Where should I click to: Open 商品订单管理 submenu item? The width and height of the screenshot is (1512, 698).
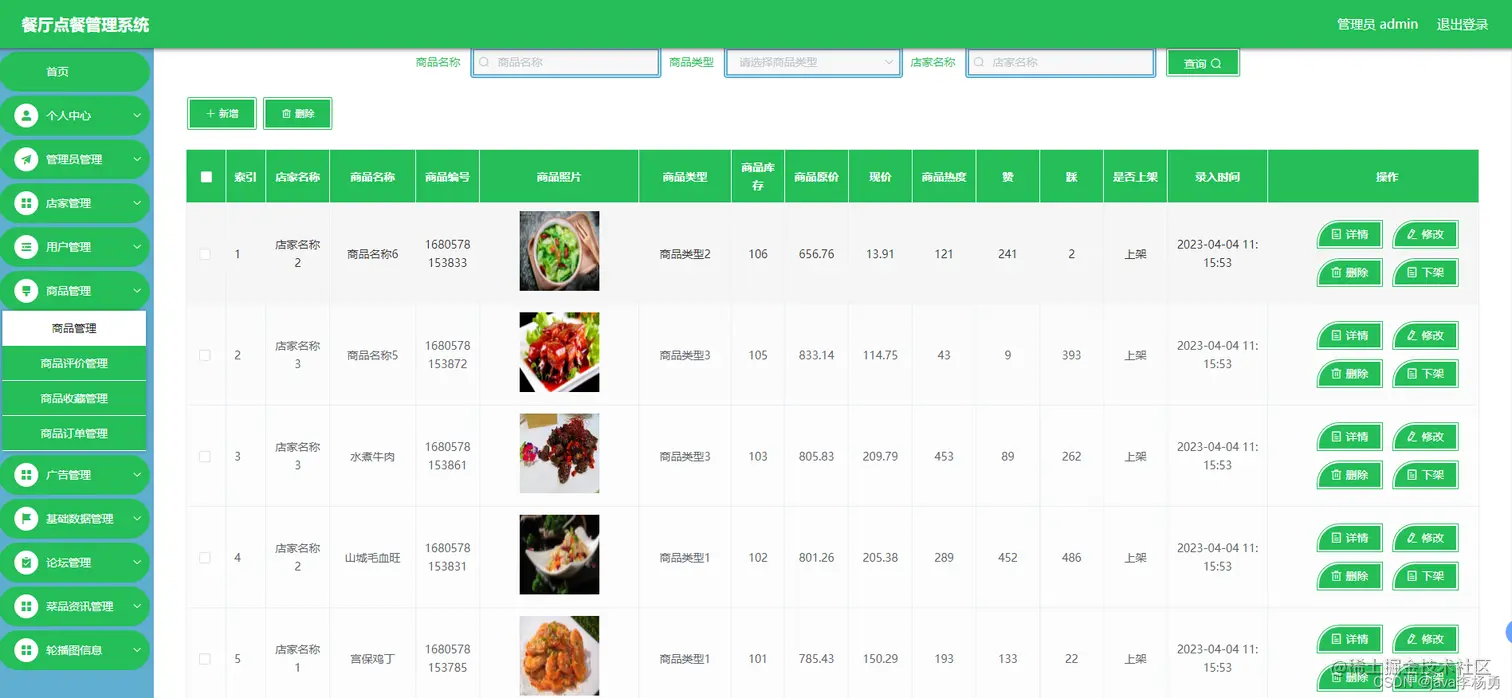click(74, 433)
